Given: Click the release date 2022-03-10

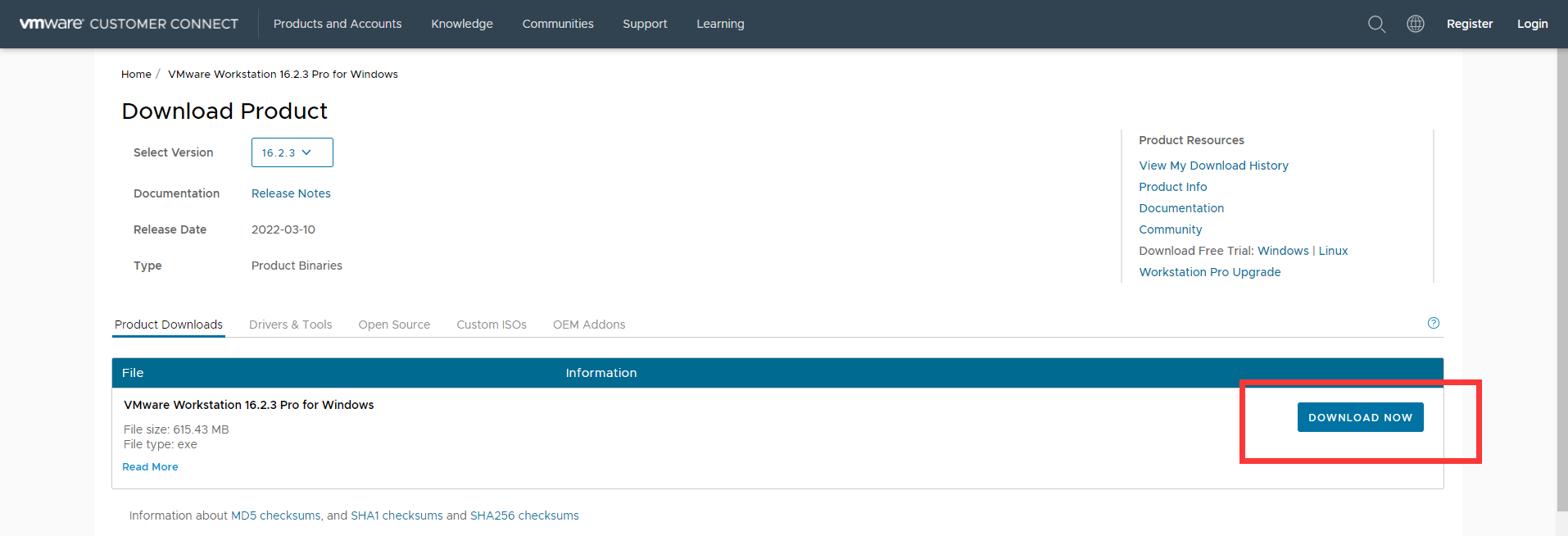Looking at the screenshot, I should pos(283,229).
